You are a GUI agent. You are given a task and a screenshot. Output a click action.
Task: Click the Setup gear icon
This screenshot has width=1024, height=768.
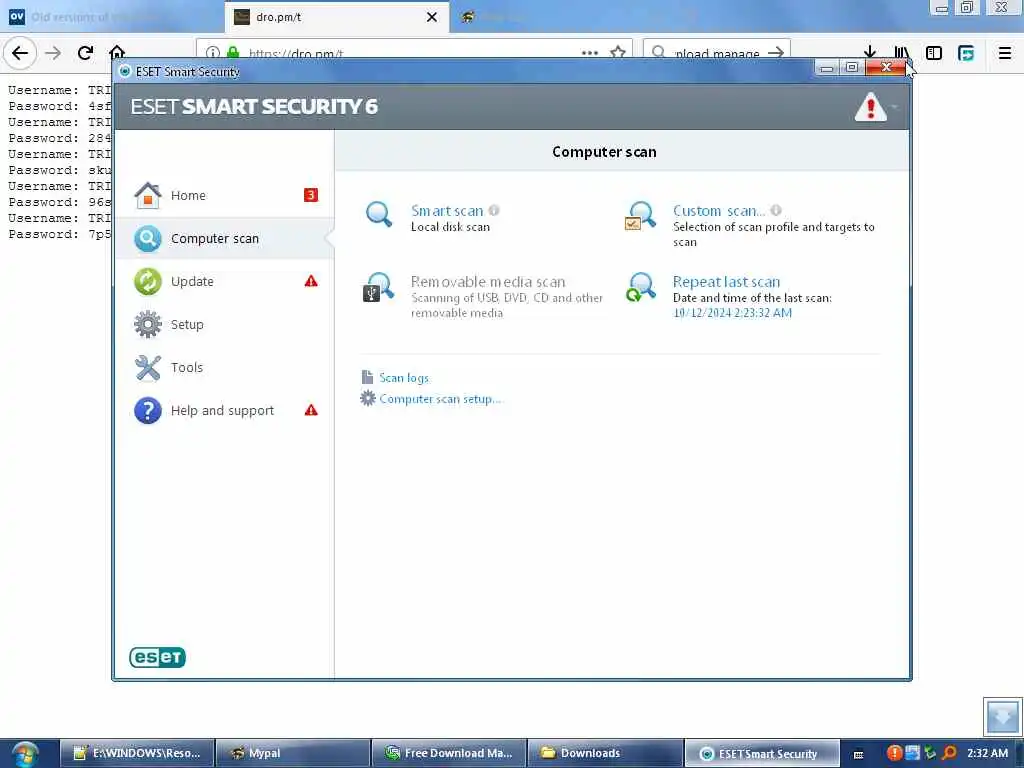(x=148, y=325)
